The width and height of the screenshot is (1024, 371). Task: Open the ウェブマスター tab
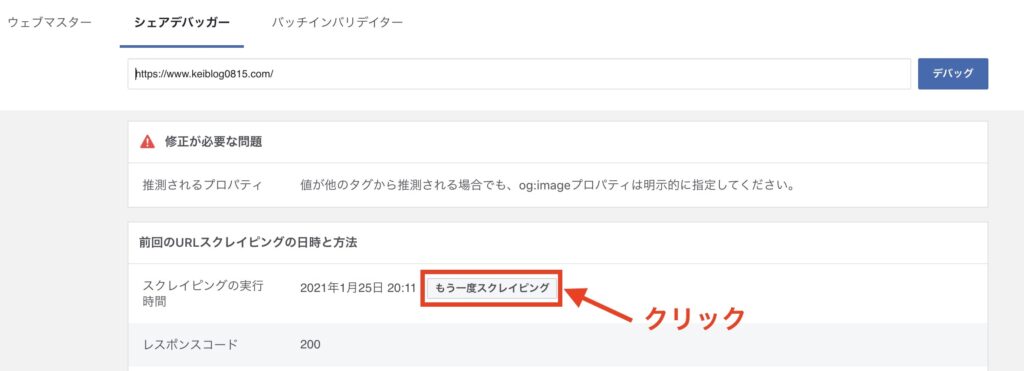click(49, 22)
